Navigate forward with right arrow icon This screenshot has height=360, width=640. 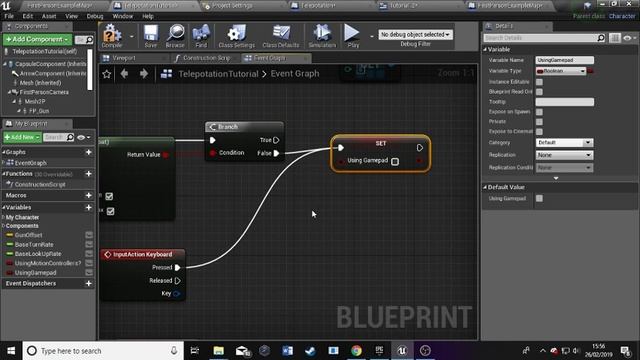pyautogui.click(x=144, y=73)
